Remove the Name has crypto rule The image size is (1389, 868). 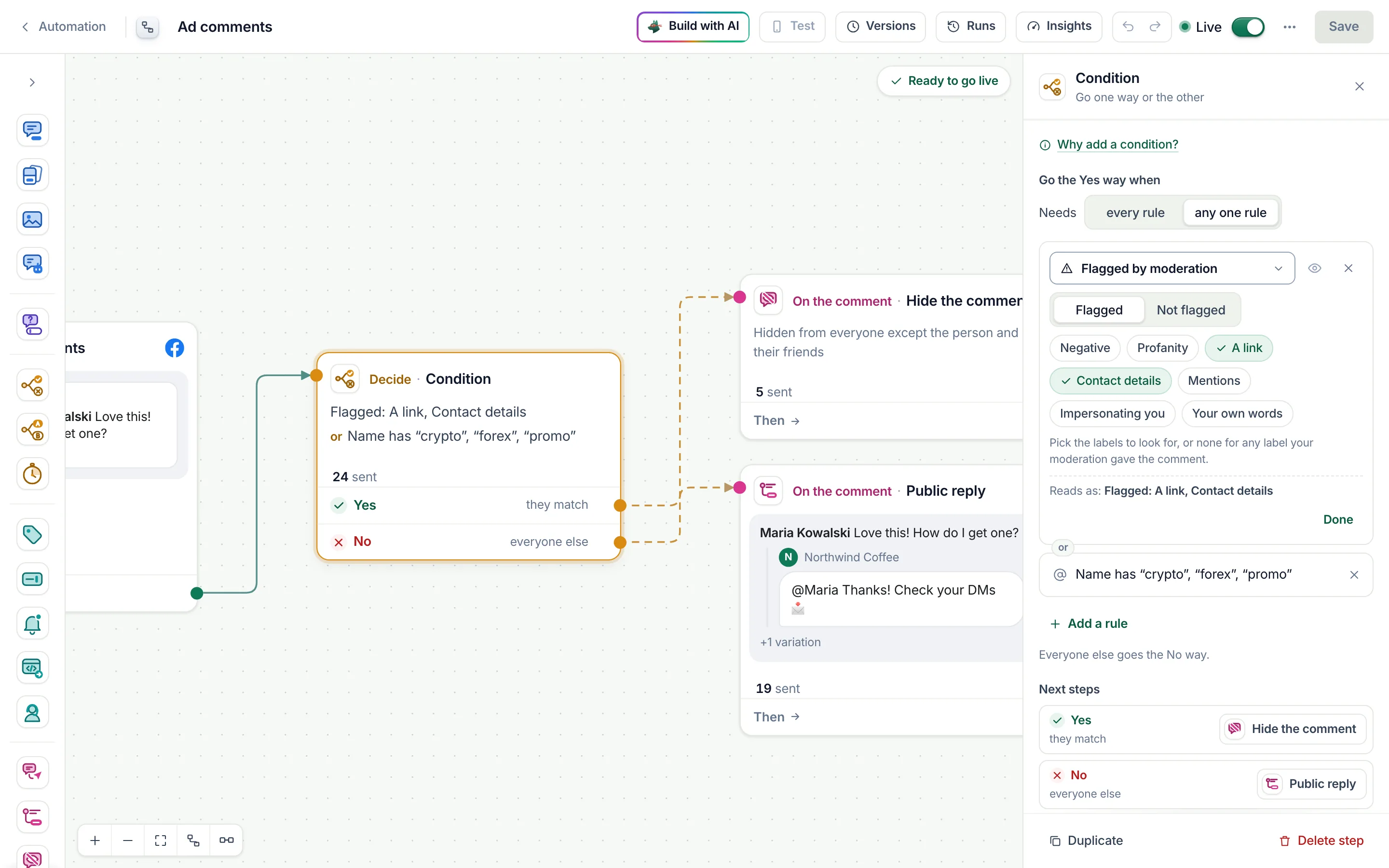tap(1354, 575)
